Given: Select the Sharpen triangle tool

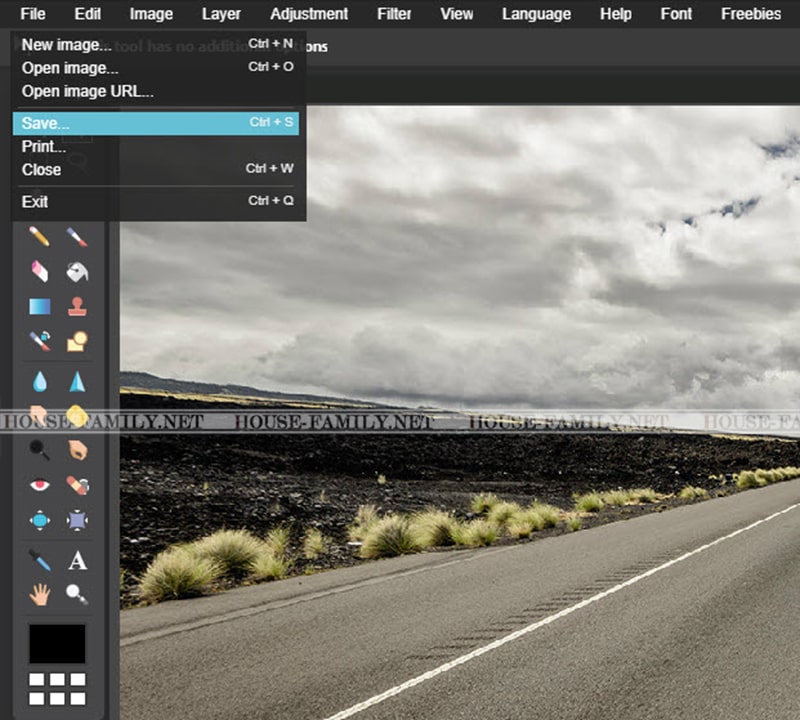Looking at the screenshot, I should [x=77, y=381].
